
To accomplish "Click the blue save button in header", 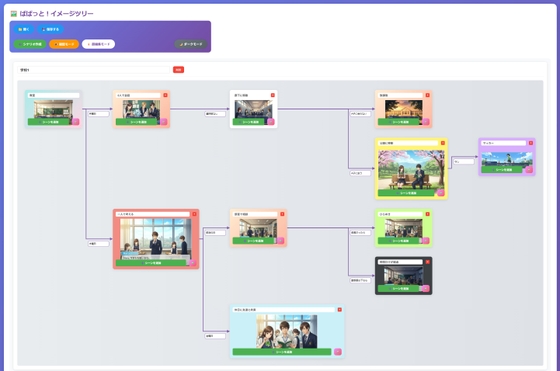I will pyautogui.click(x=50, y=29).
